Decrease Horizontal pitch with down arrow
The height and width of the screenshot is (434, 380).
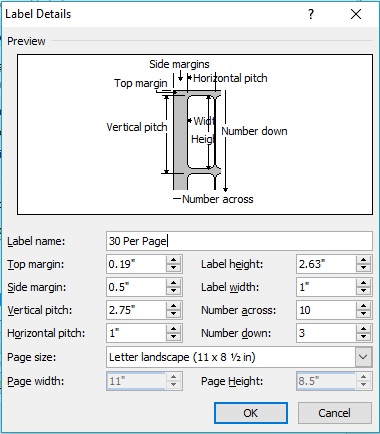click(174, 337)
